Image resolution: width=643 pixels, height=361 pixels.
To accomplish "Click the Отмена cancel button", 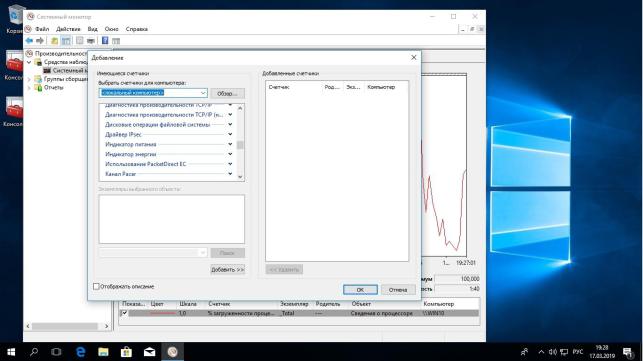I will coord(398,290).
